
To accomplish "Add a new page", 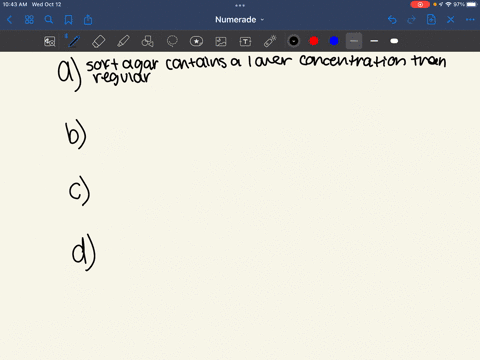I will [431, 20].
